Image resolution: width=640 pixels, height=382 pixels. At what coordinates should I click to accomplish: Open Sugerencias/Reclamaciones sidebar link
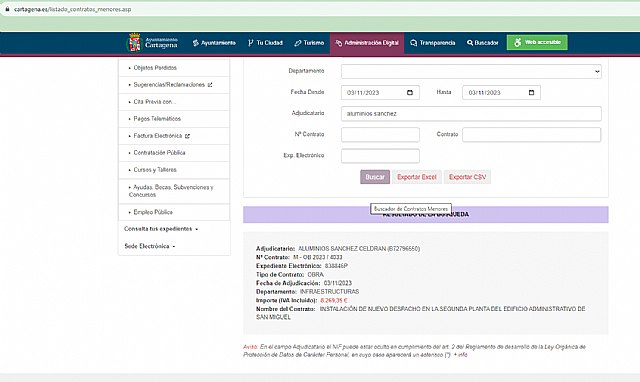point(169,85)
